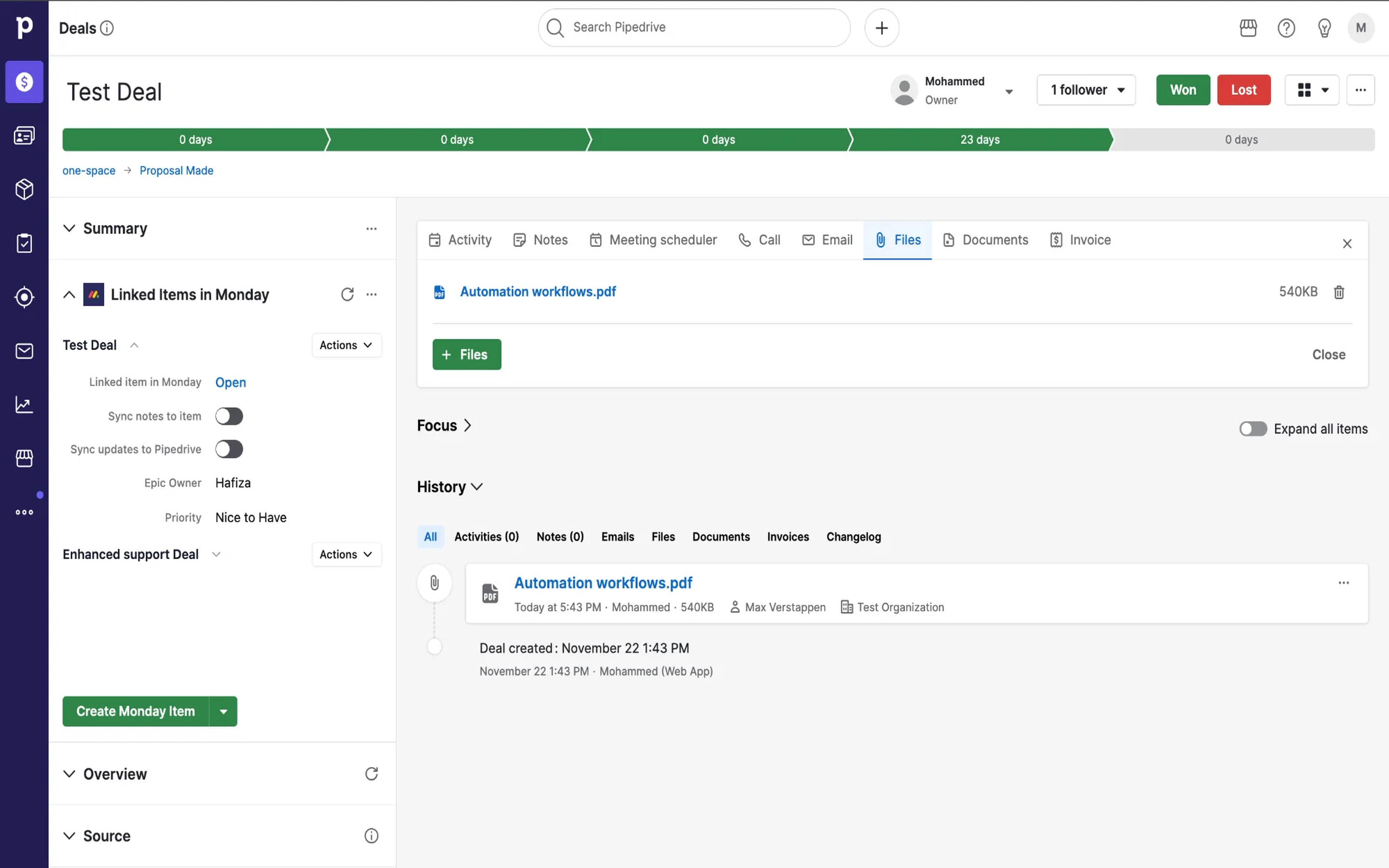Open Actions dropdown for Enhanced support Deal
This screenshot has width=1389, height=868.
click(x=346, y=555)
